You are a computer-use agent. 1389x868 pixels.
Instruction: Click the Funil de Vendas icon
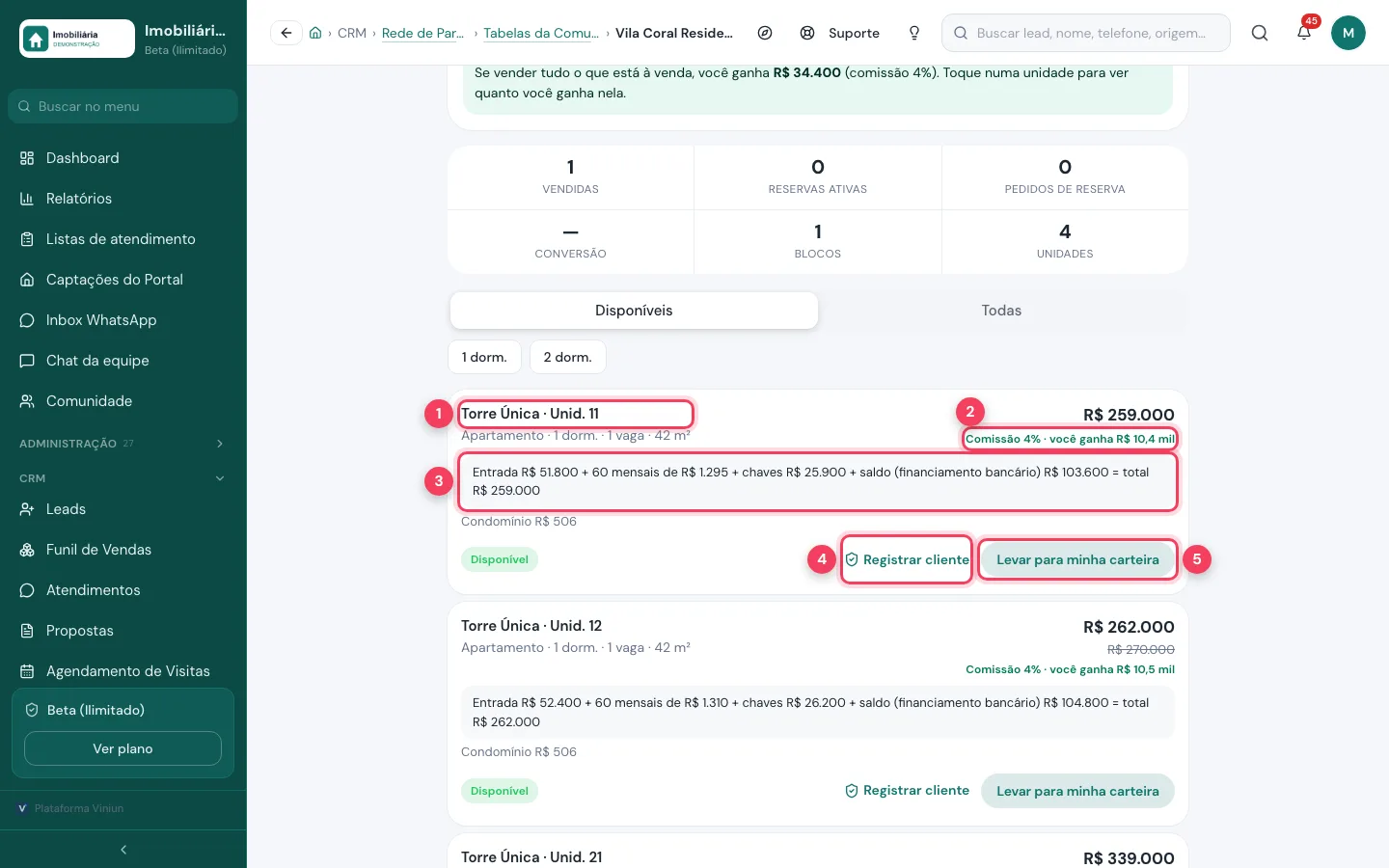(x=27, y=550)
